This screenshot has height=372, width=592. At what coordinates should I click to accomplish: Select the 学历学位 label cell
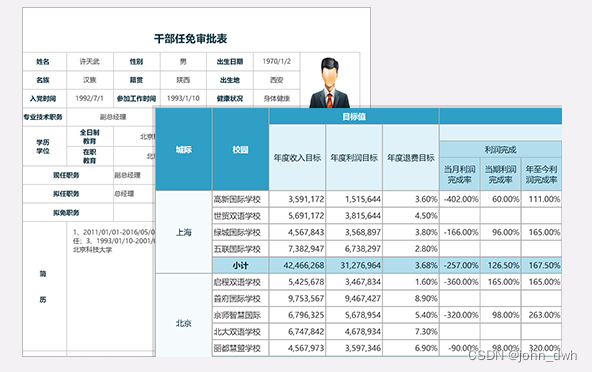45,146
